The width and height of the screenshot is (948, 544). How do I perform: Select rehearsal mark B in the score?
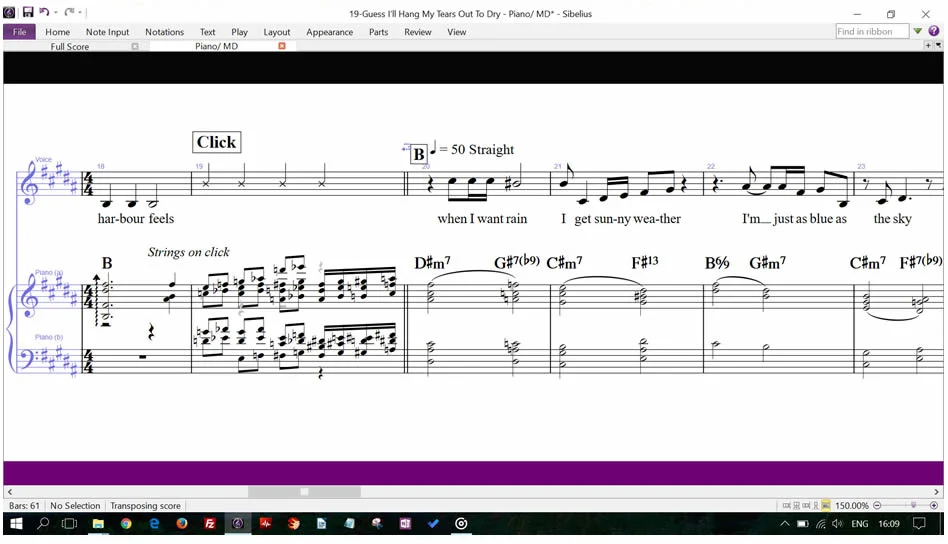(x=418, y=155)
